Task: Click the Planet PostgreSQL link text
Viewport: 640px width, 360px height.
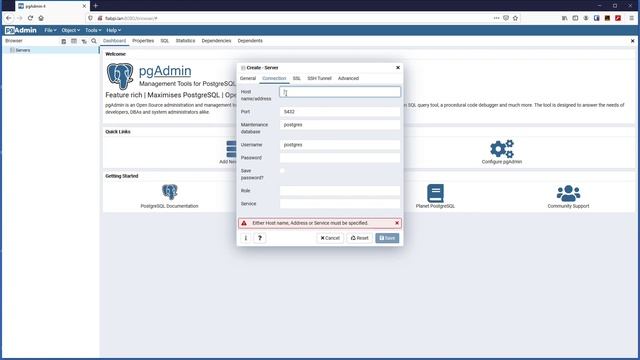Action: (x=435, y=206)
